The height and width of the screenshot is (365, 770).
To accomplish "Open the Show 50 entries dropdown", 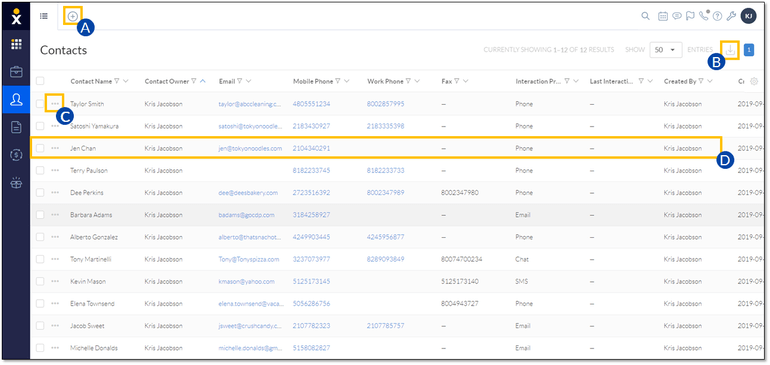I will click(665, 50).
